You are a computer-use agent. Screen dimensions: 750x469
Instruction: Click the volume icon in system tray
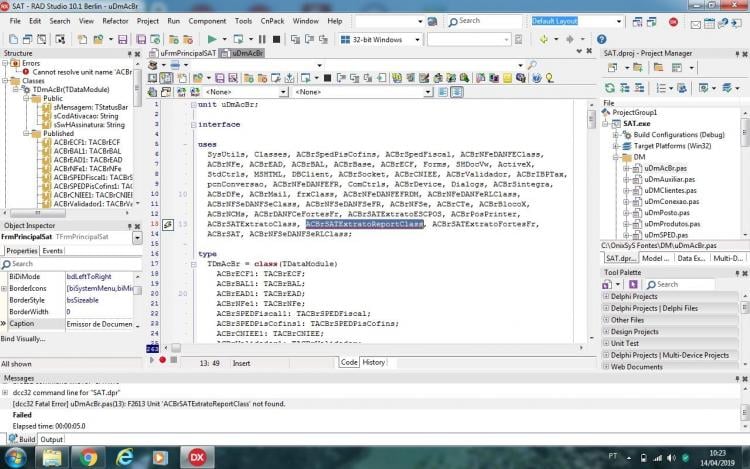click(x=671, y=458)
